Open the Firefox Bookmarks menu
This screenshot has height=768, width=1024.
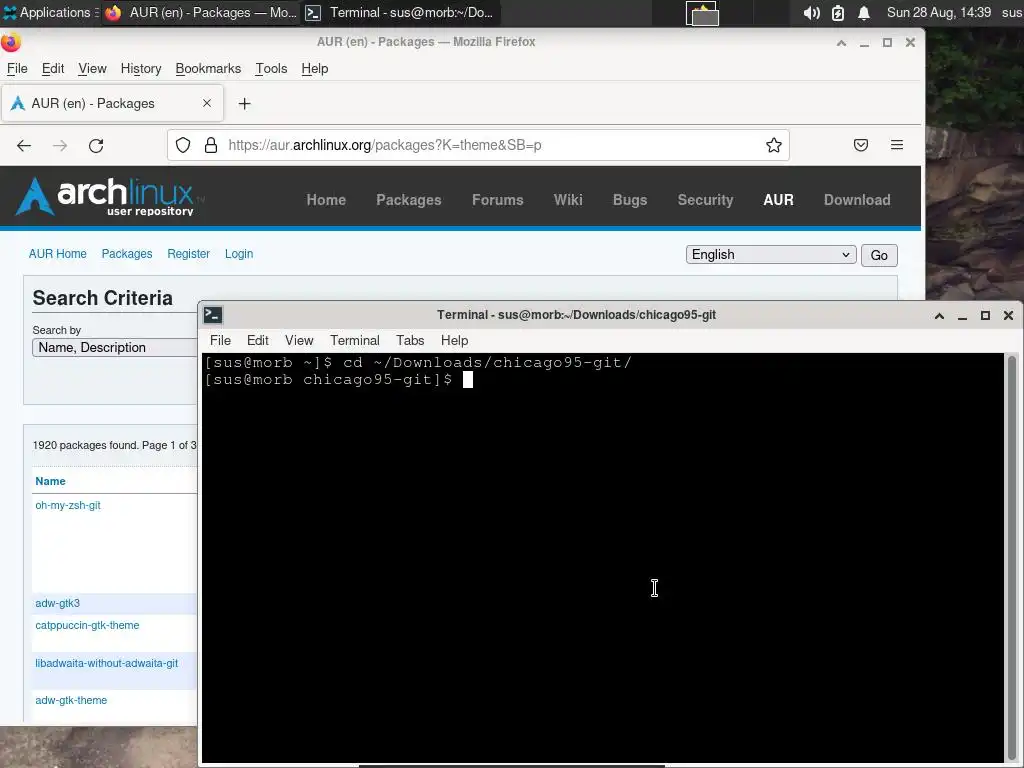point(208,69)
